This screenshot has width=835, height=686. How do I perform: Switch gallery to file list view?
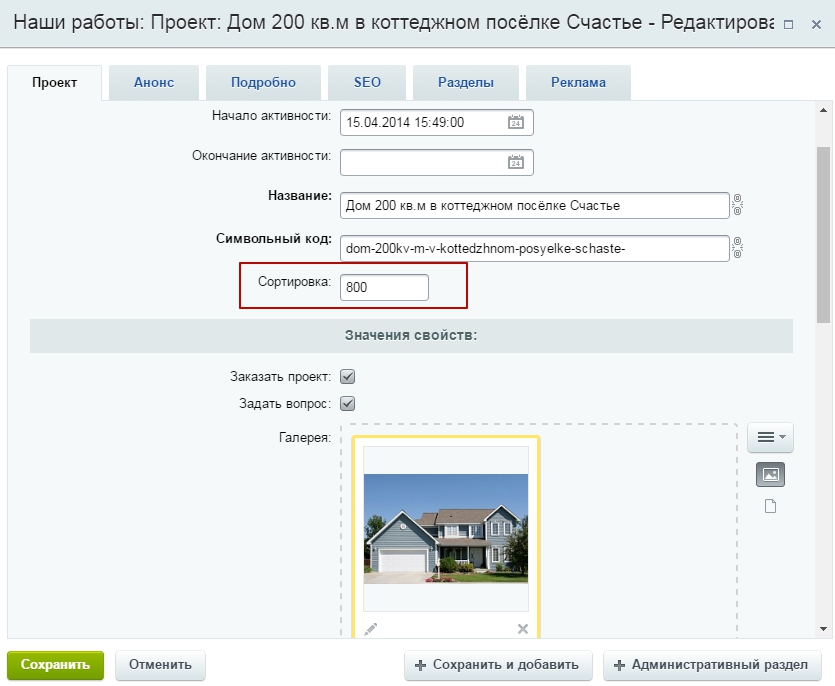click(x=770, y=506)
